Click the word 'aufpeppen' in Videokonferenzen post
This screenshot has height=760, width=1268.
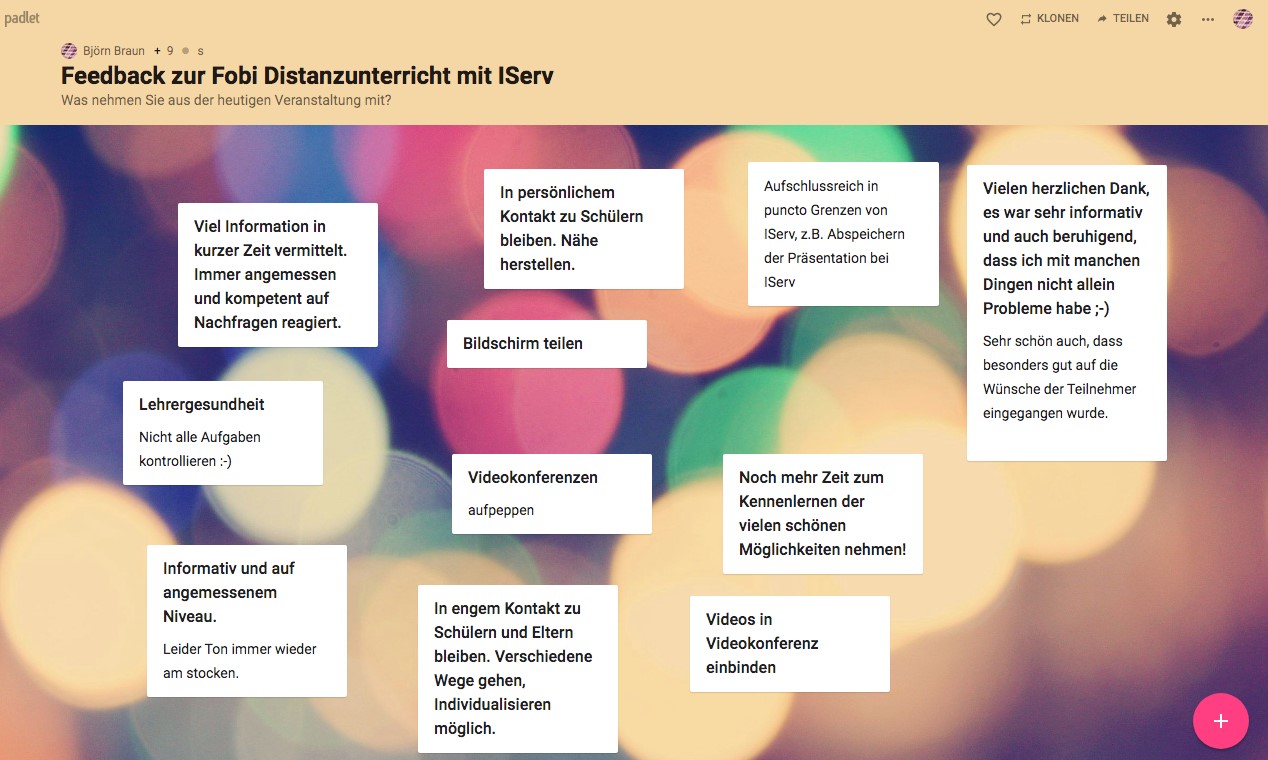[501, 510]
